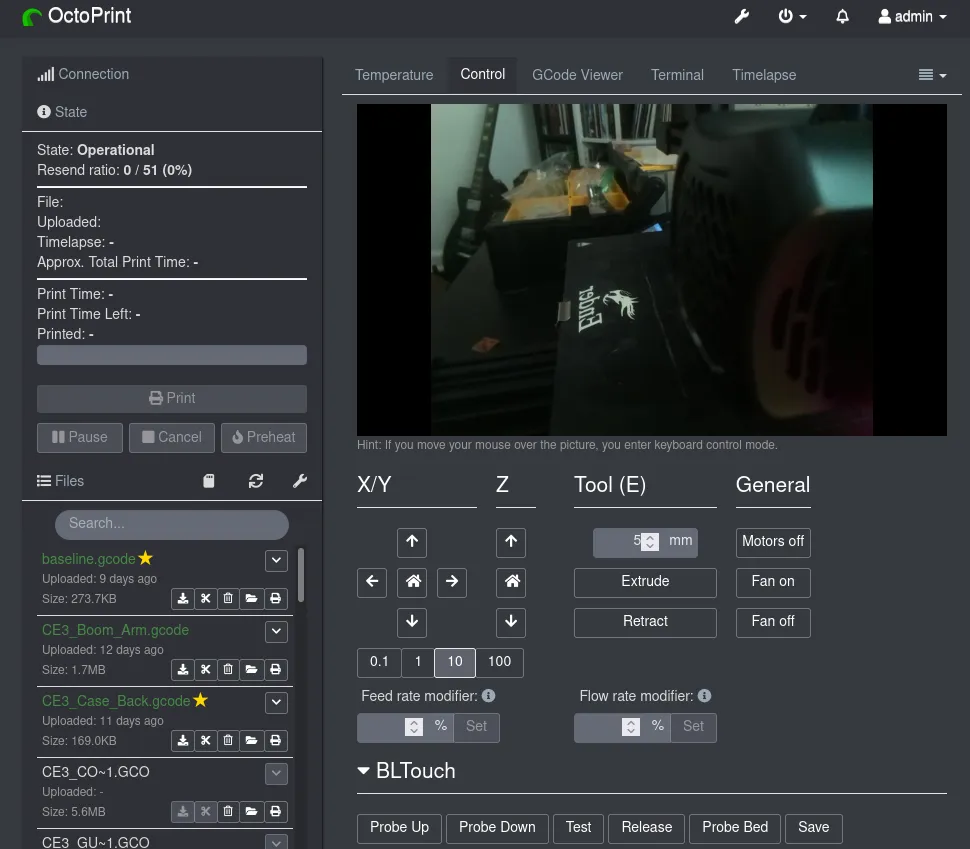
Task: Switch to the Terminal tab
Action: point(677,75)
